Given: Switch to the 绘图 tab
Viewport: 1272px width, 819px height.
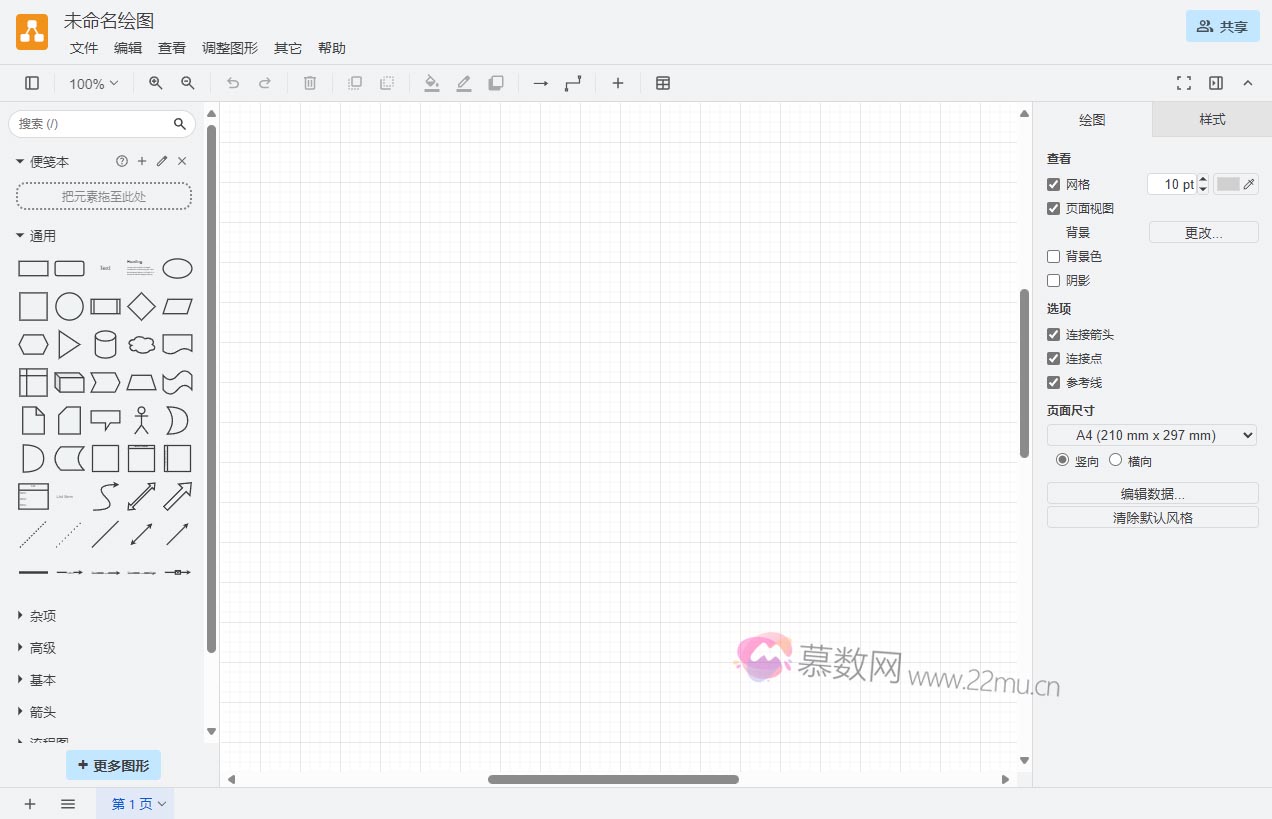Looking at the screenshot, I should click(x=1091, y=119).
